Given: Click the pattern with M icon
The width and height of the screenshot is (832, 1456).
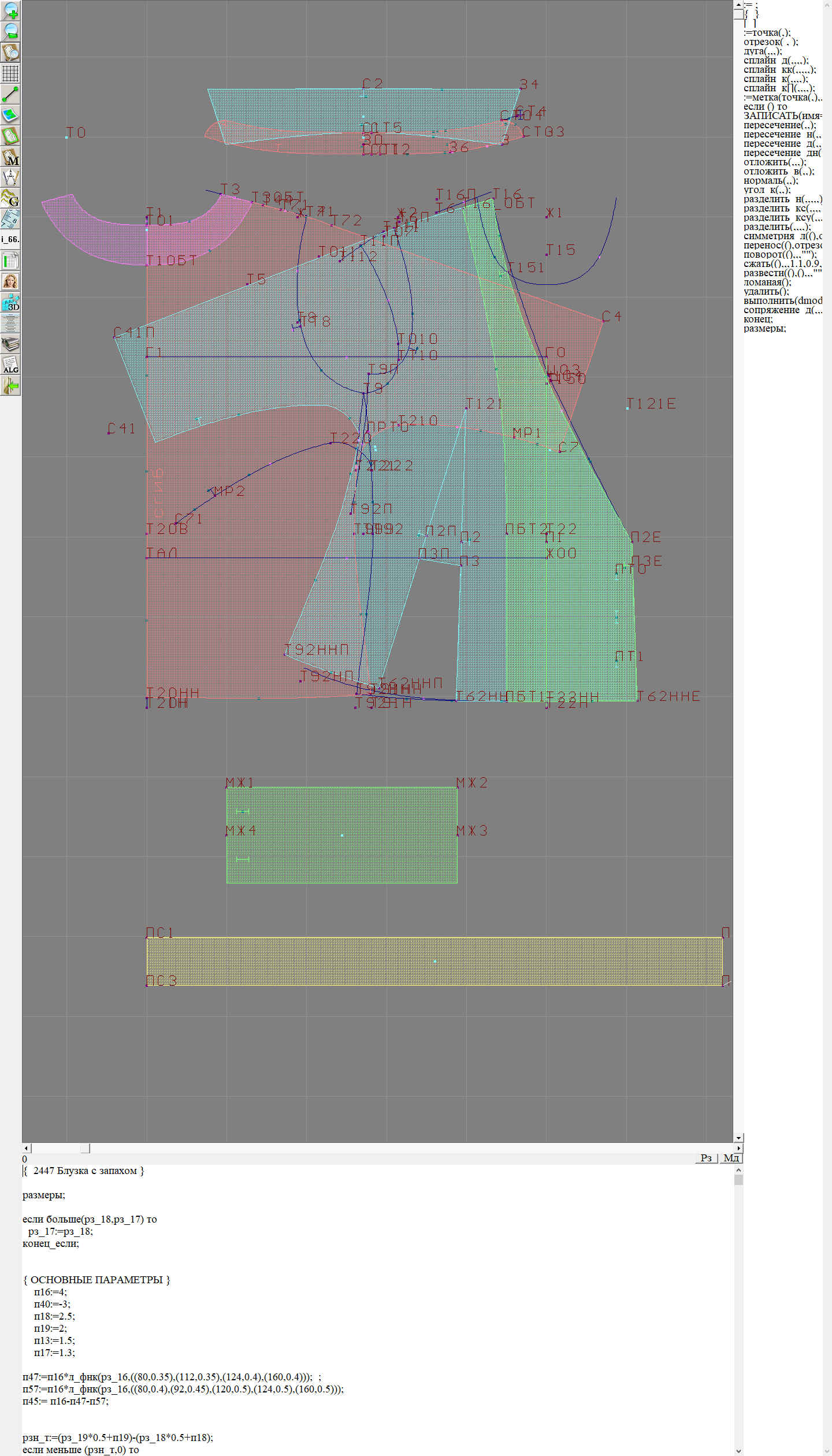Looking at the screenshot, I should [x=10, y=157].
